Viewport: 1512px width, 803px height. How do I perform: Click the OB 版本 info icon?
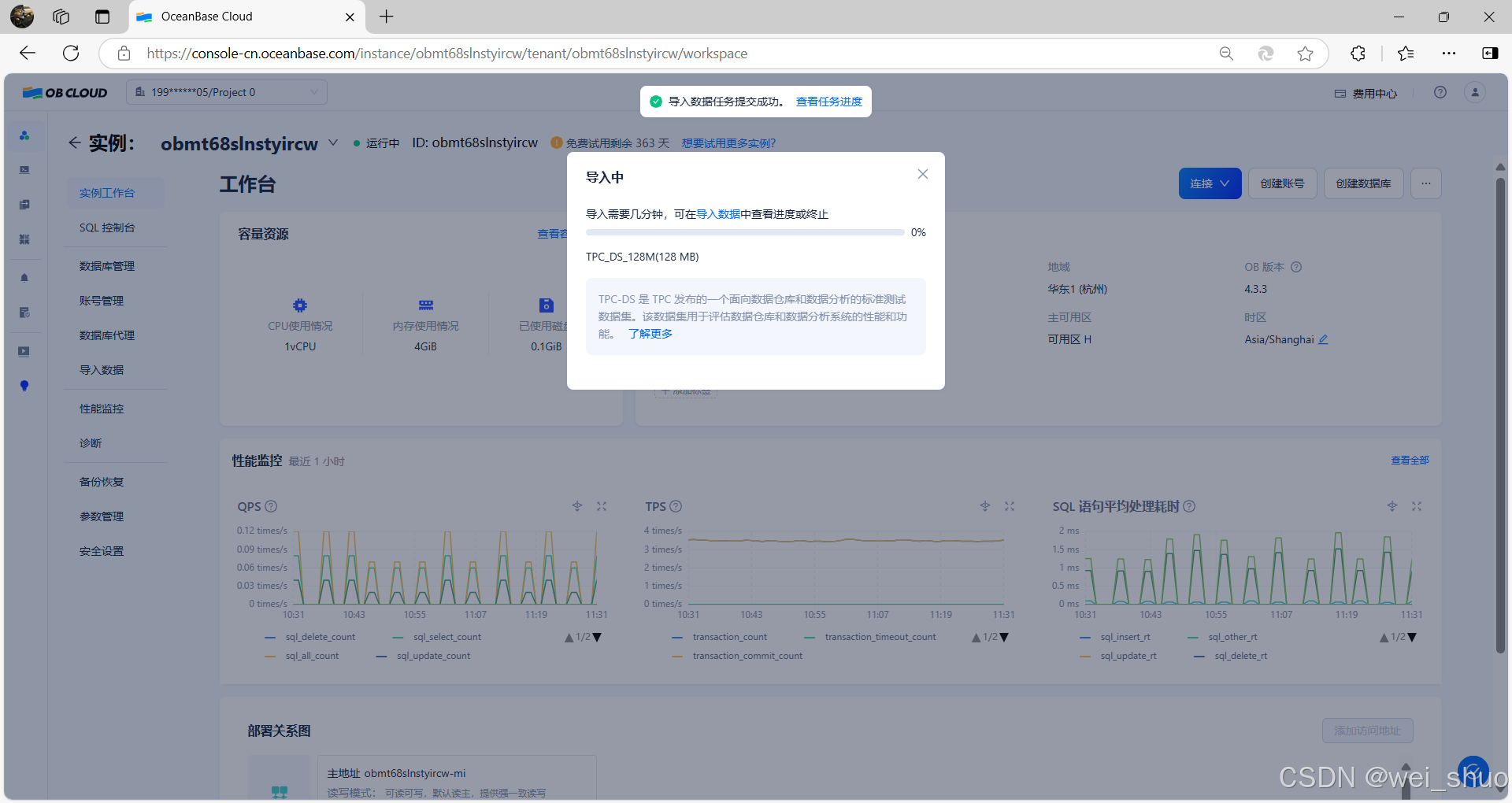click(x=1296, y=267)
